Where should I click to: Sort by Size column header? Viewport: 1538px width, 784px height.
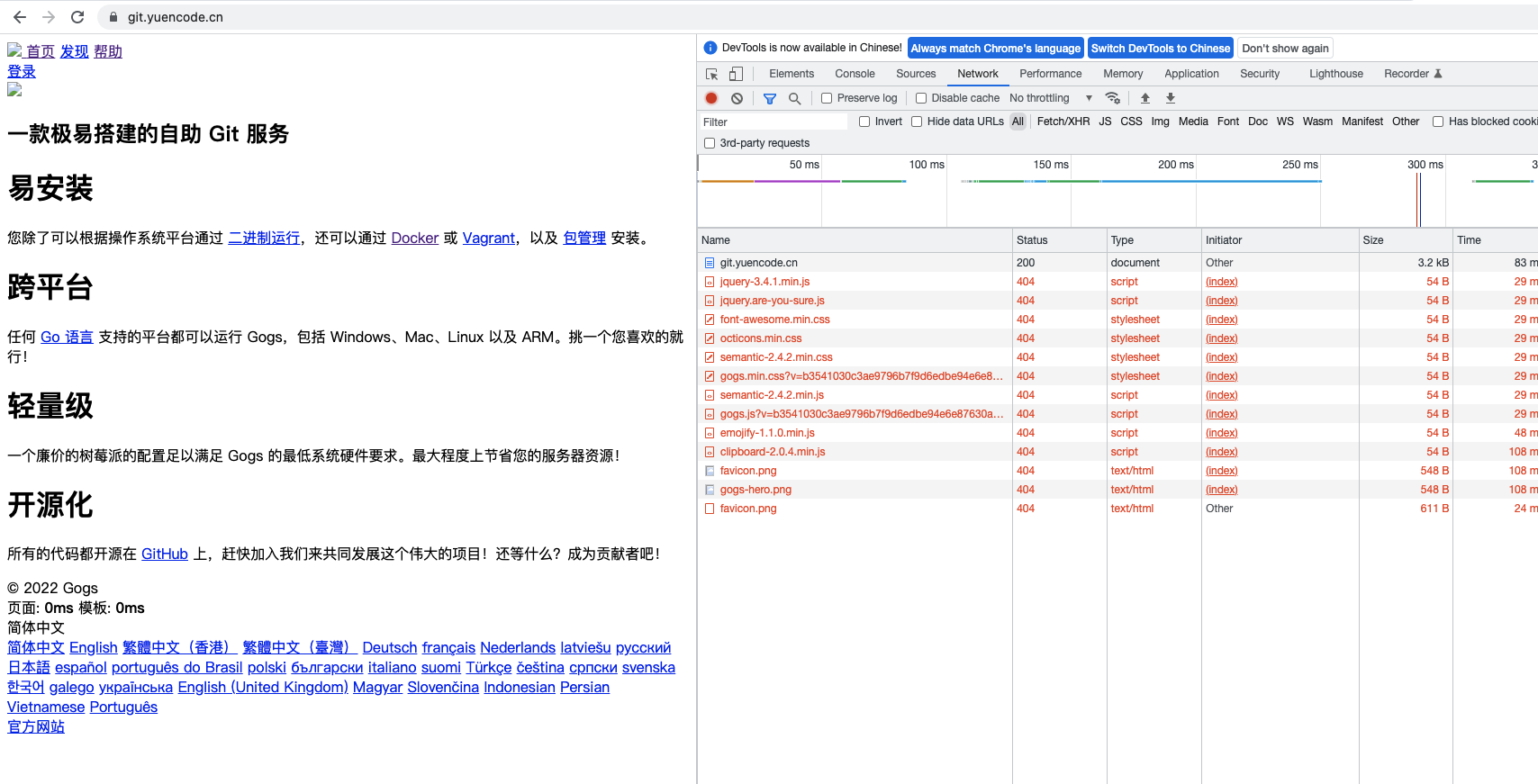[1406, 240]
